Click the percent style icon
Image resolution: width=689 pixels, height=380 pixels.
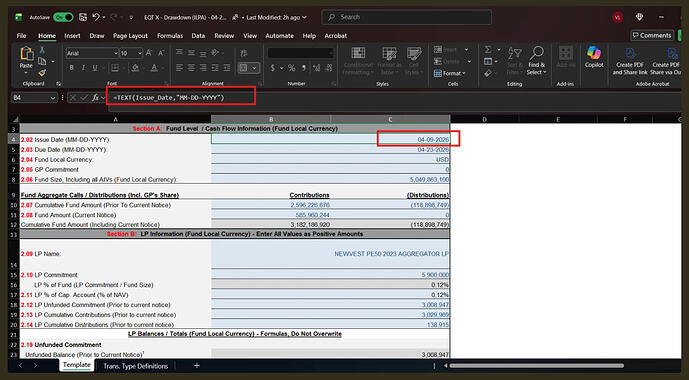(291, 68)
